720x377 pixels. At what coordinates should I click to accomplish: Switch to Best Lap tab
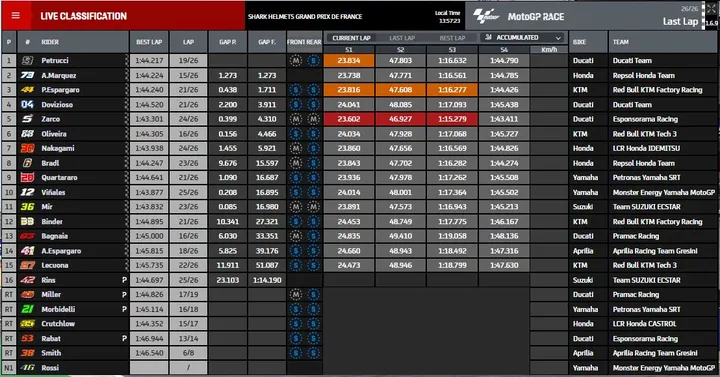(452, 38)
